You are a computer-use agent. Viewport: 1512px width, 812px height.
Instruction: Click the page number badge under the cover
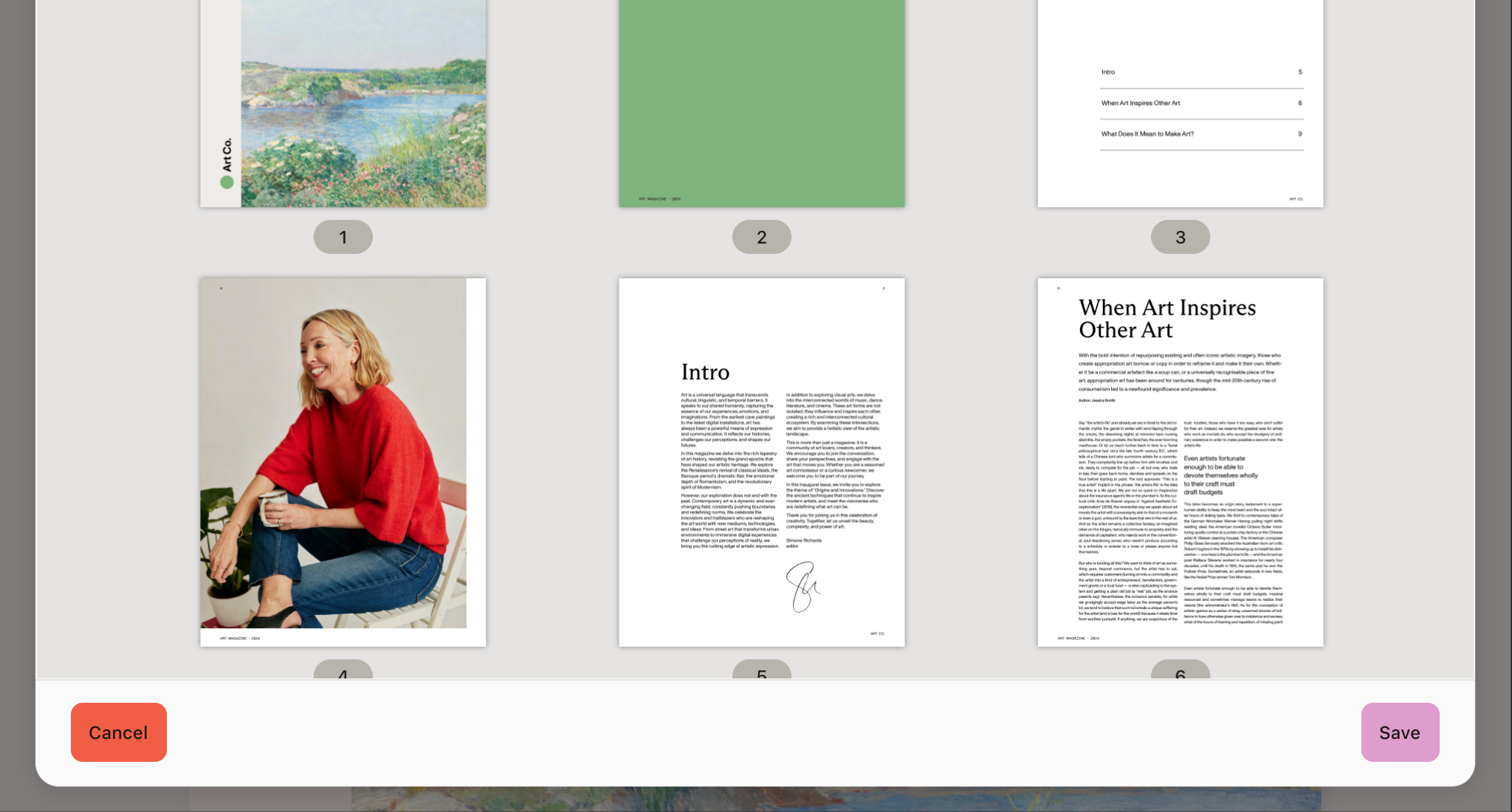click(343, 236)
